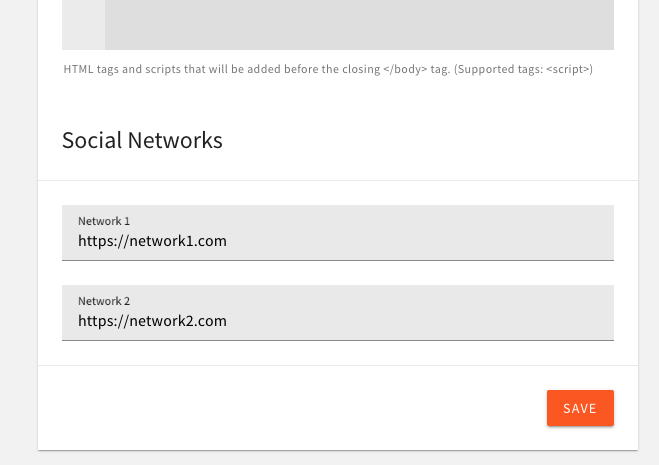Click the "Network 2" field label
659x465 pixels.
104,300
